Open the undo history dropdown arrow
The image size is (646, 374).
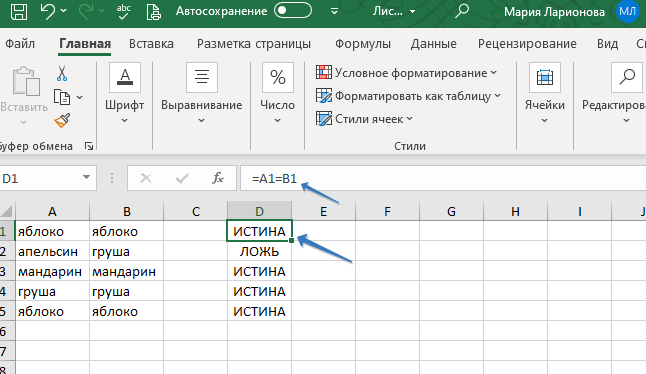[64, 10]
